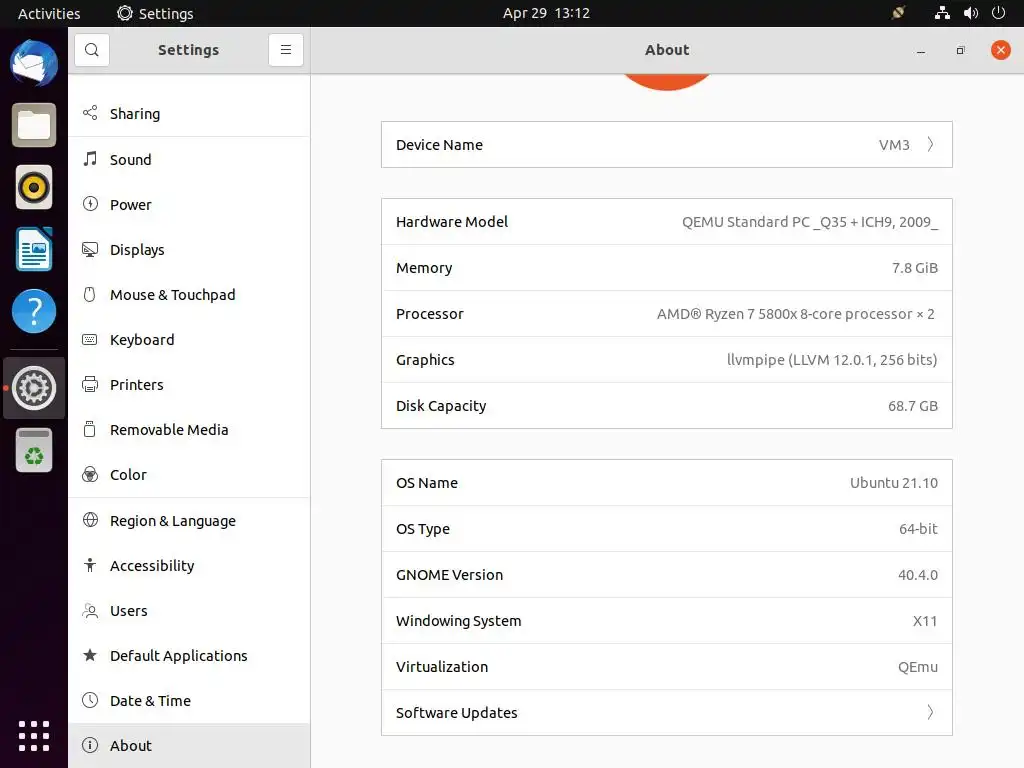The image size is (1024, 768).
Task: Click the GNOME Version value 40.4.0
Action: pyautogui.click(x=918, y=575)
